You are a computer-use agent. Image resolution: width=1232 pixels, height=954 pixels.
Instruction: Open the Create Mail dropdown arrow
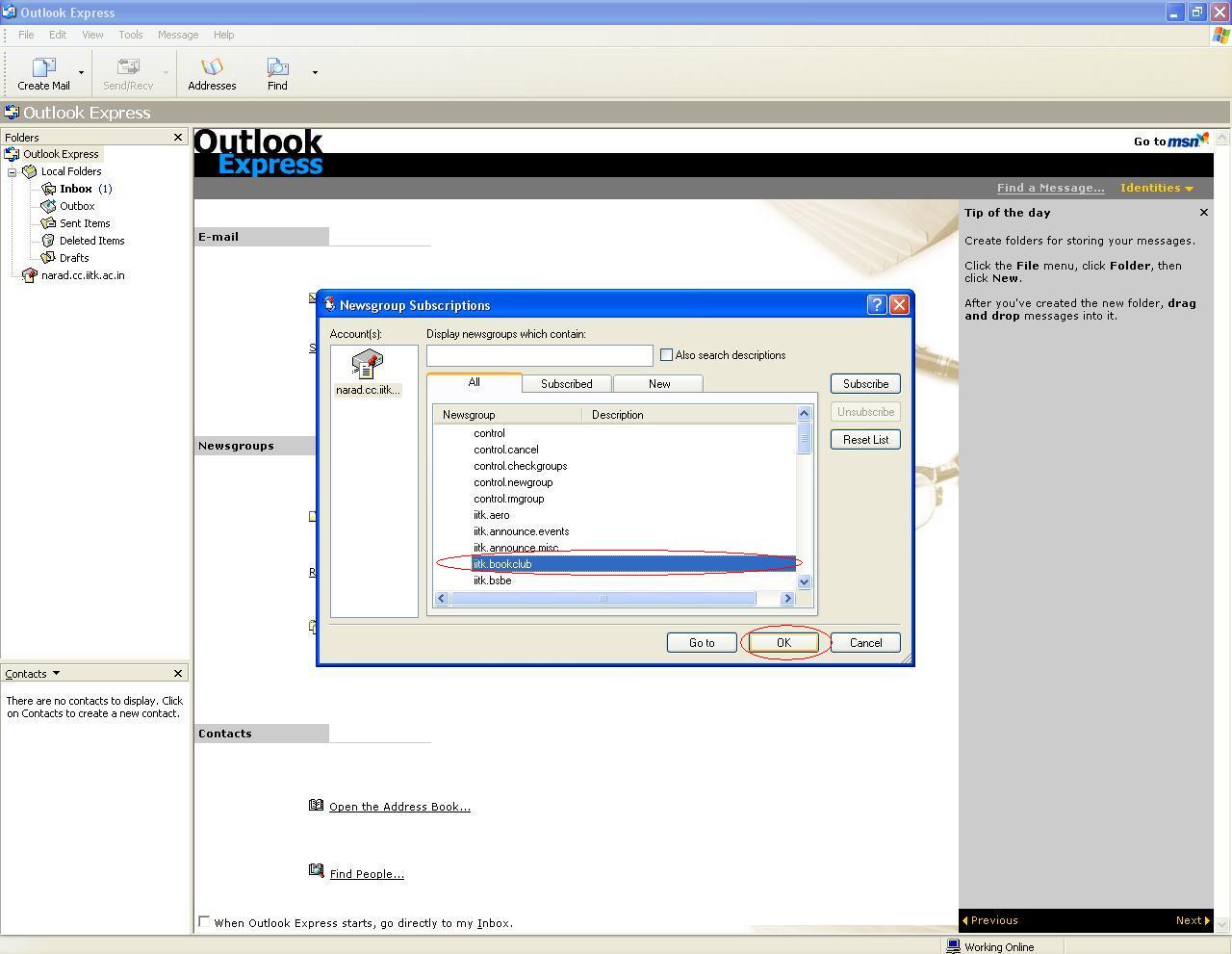click(81, 72)
